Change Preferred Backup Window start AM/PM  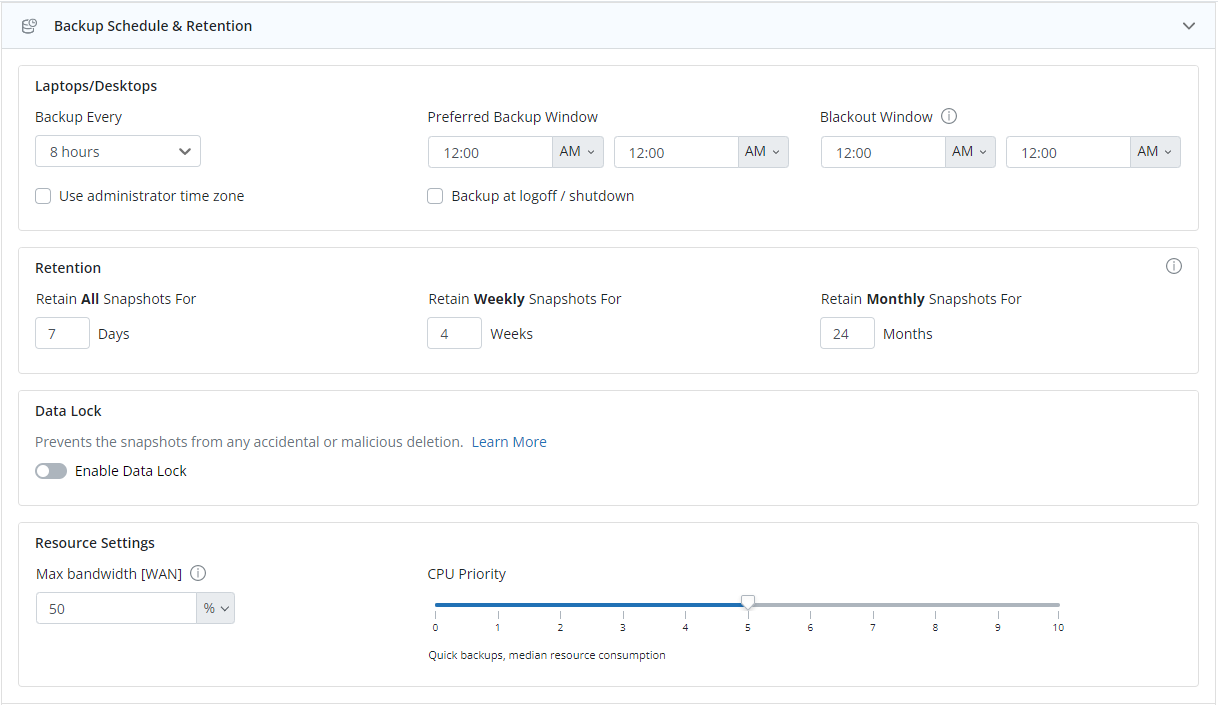coord(578,152)
